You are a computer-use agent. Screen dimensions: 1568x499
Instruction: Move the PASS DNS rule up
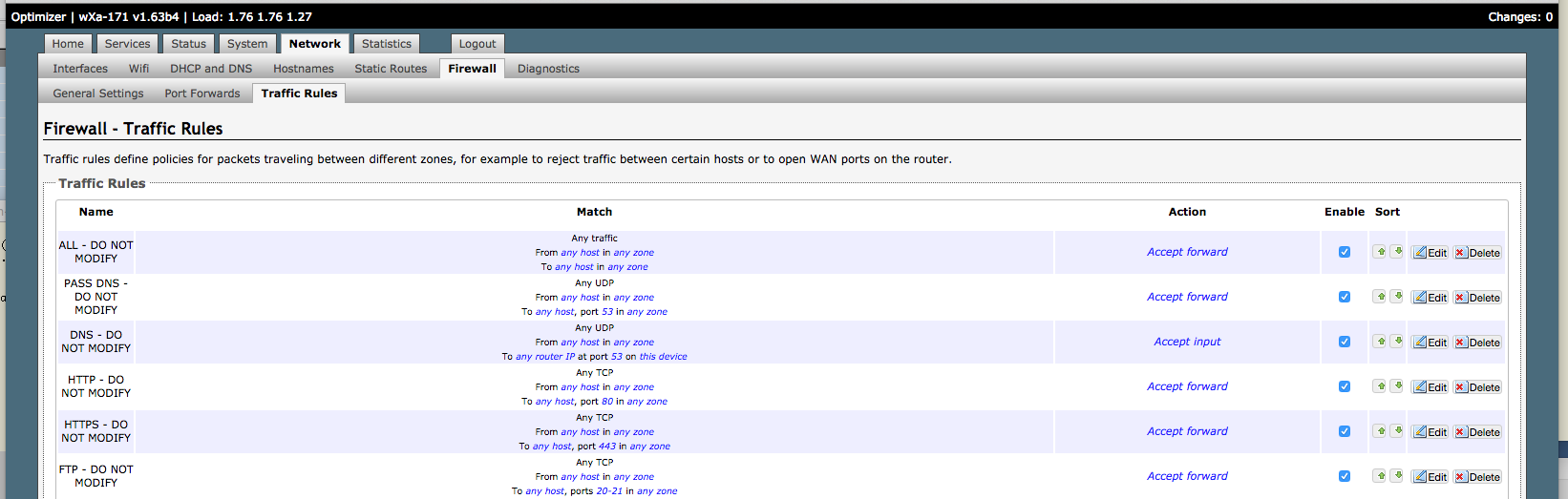[1380, 297]
